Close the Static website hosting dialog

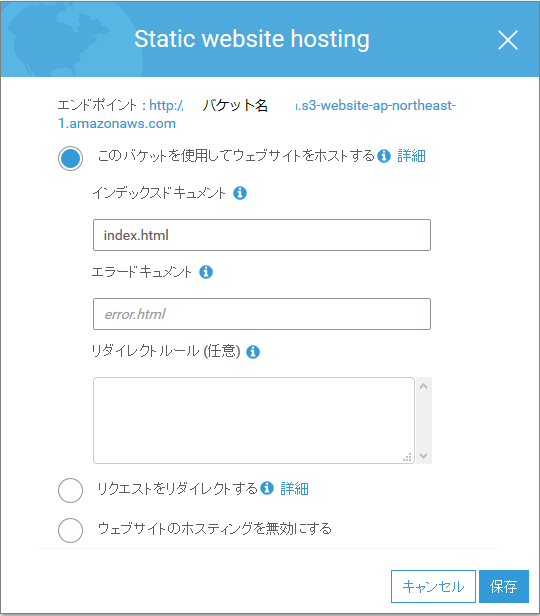[x=508, y=40]
